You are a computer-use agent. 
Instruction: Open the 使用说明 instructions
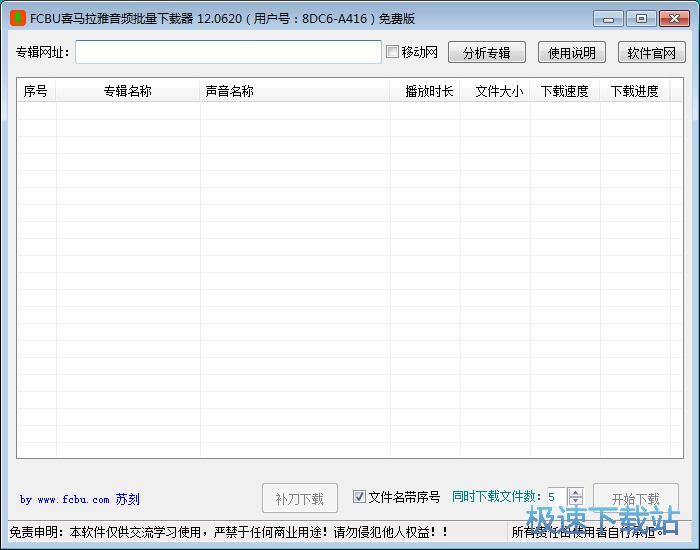[x=571, y=53]
